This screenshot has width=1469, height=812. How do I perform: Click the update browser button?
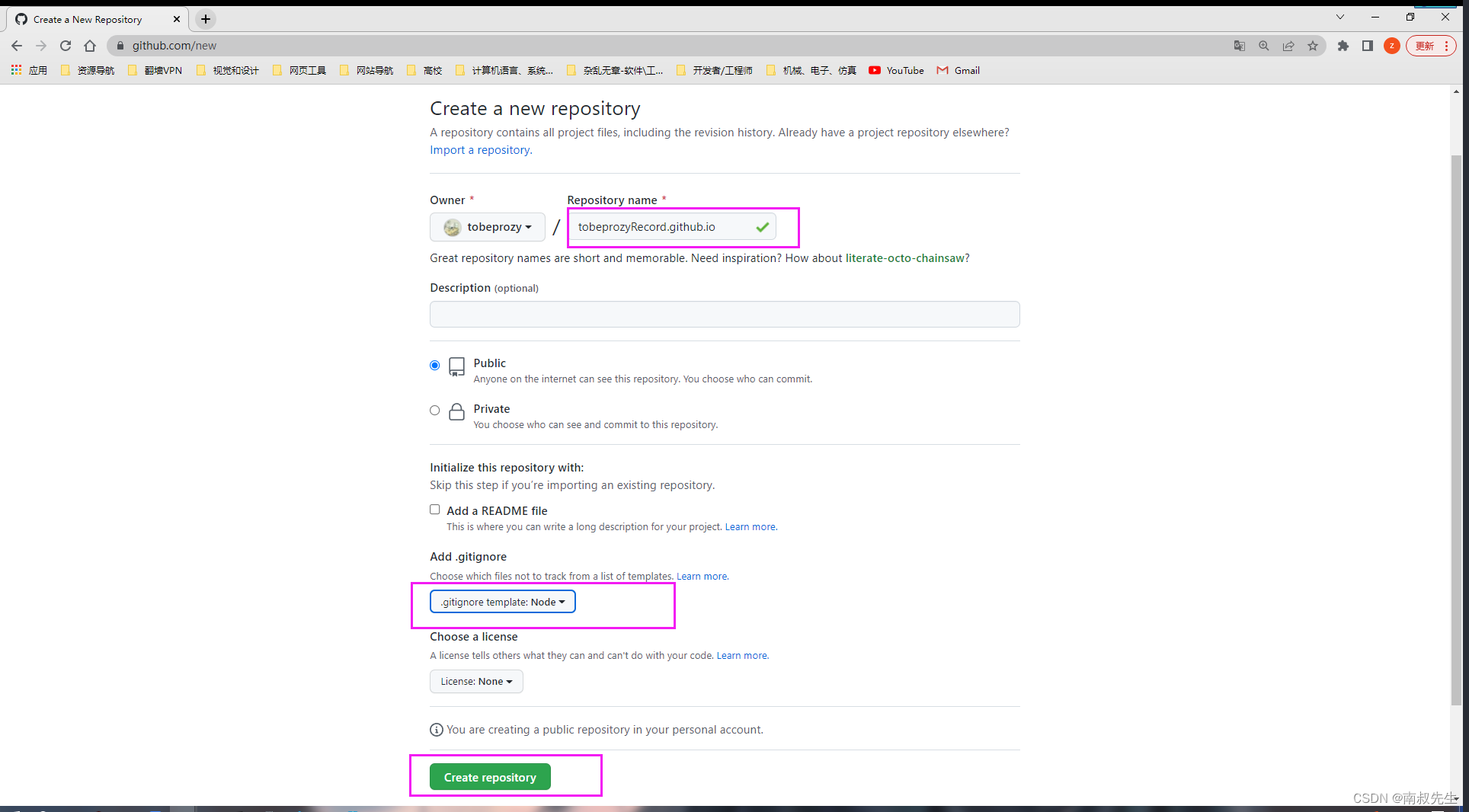pyautogui.click(x=1432, y=46)
